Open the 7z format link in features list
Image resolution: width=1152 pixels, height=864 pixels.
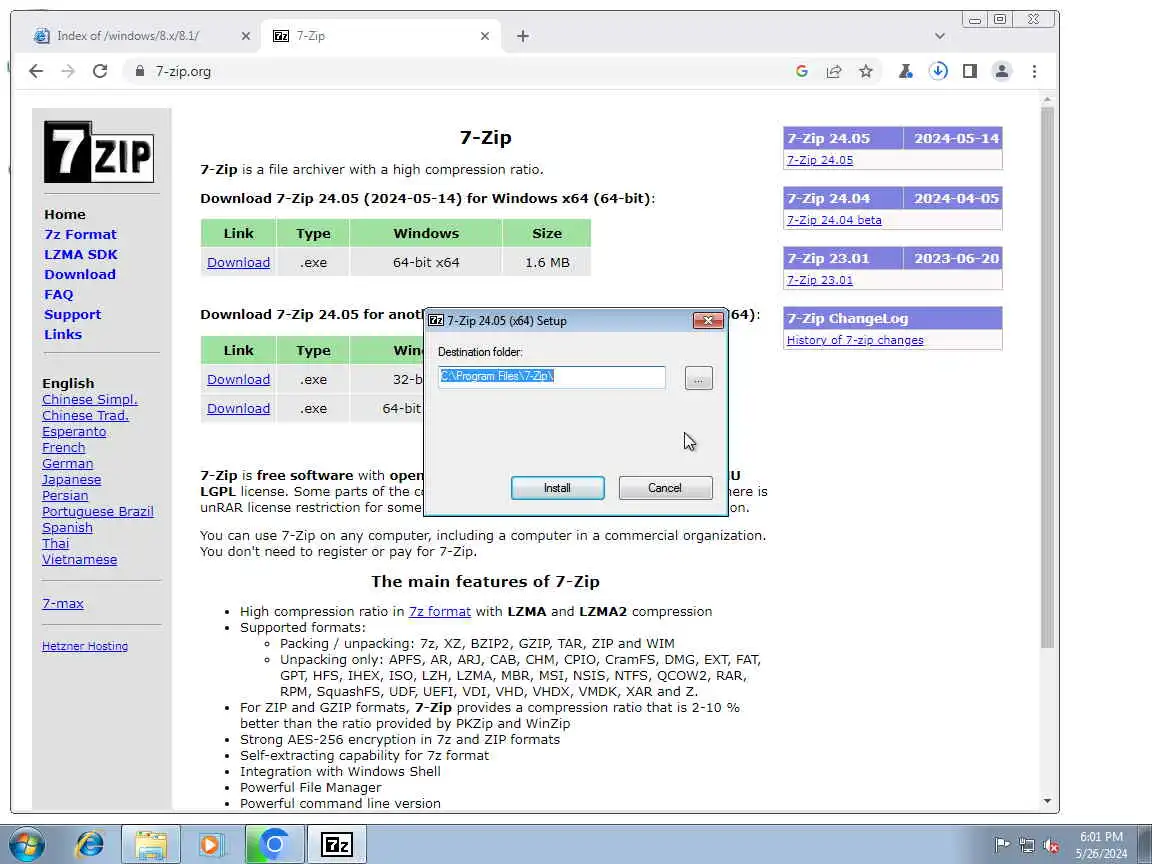click(439, 611)
